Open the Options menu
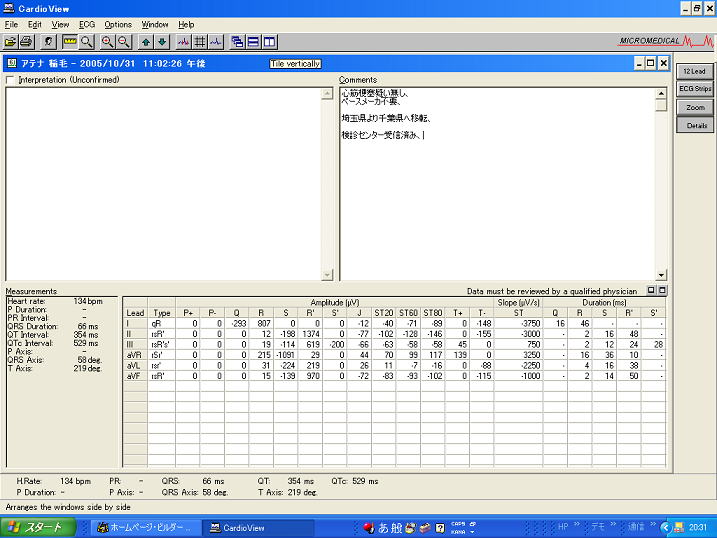 point(118,25)
